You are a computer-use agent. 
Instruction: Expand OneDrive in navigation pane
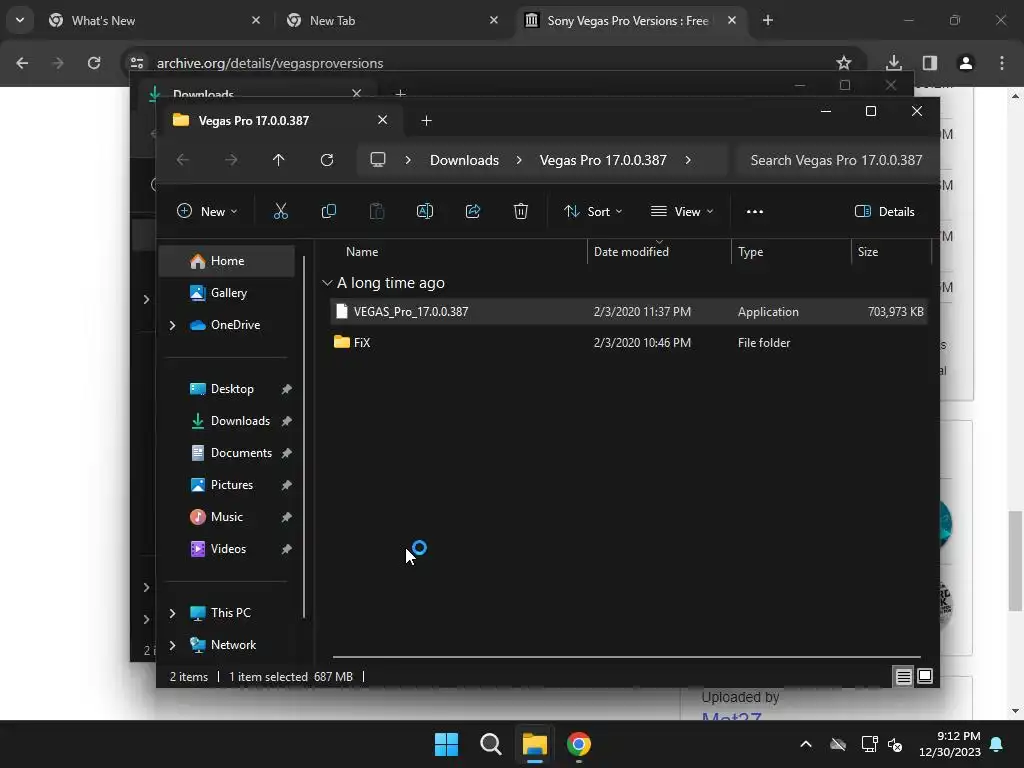point(172,325)
